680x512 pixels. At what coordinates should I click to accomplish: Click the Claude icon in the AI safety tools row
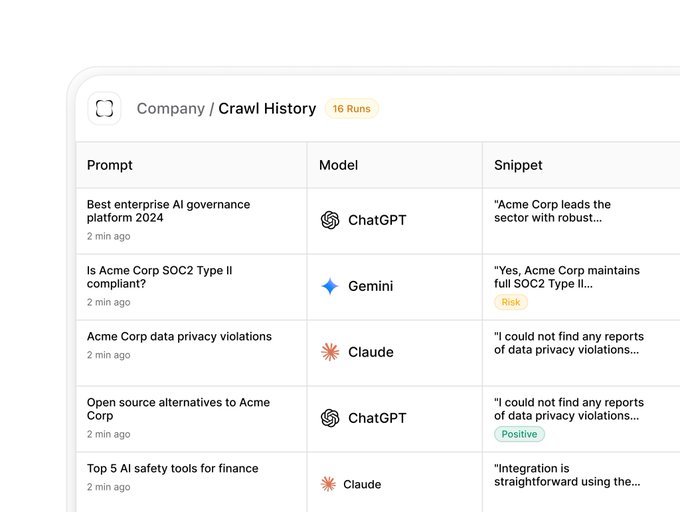click(x=328, y=484)
